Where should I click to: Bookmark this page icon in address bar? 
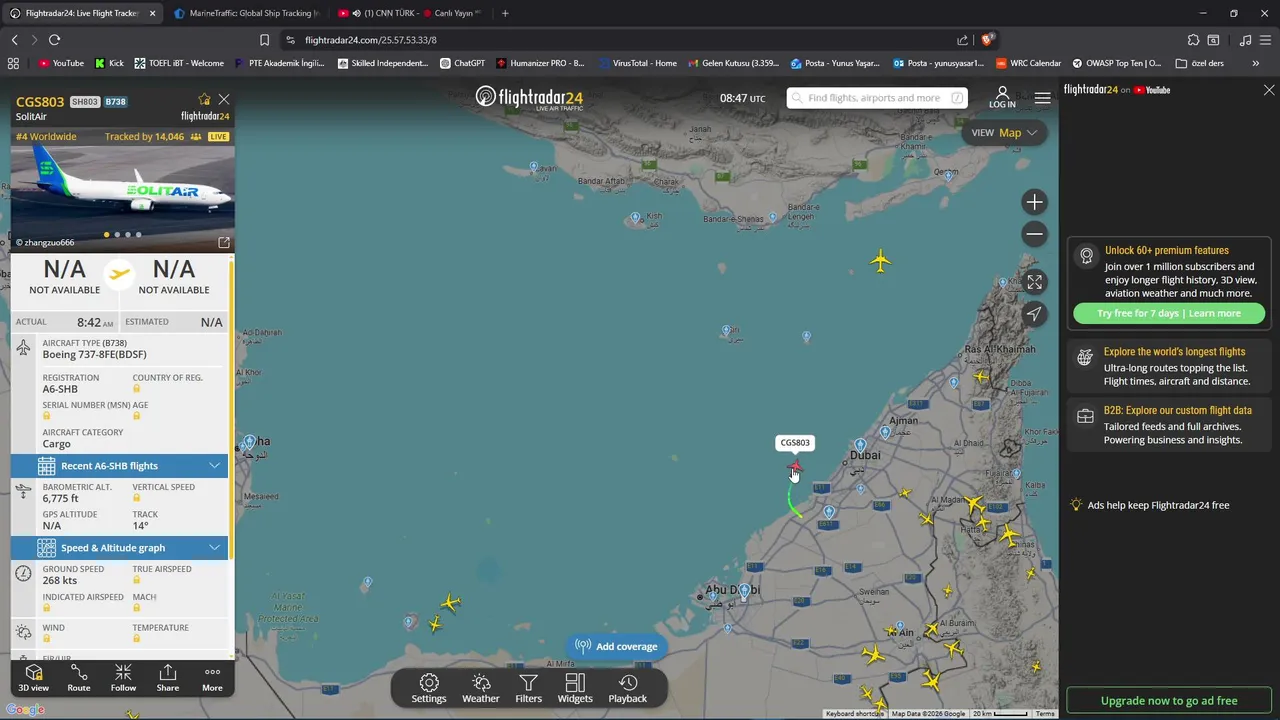tap(264, 40)
